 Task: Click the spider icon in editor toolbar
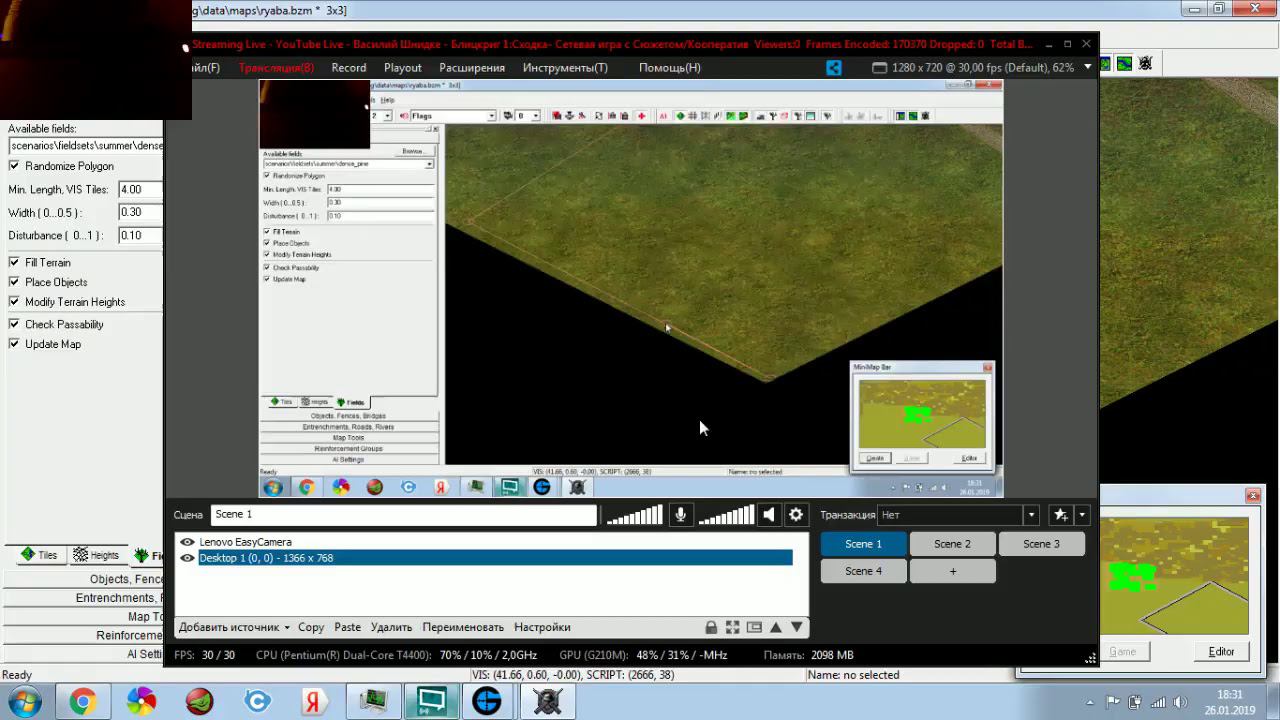click(1146, 63)
